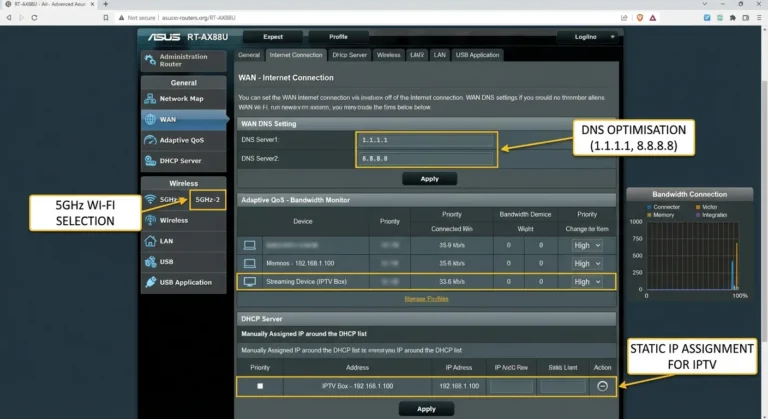
Task: Remove IPTV Box entry with minus icon
Action: coord(602,386)
